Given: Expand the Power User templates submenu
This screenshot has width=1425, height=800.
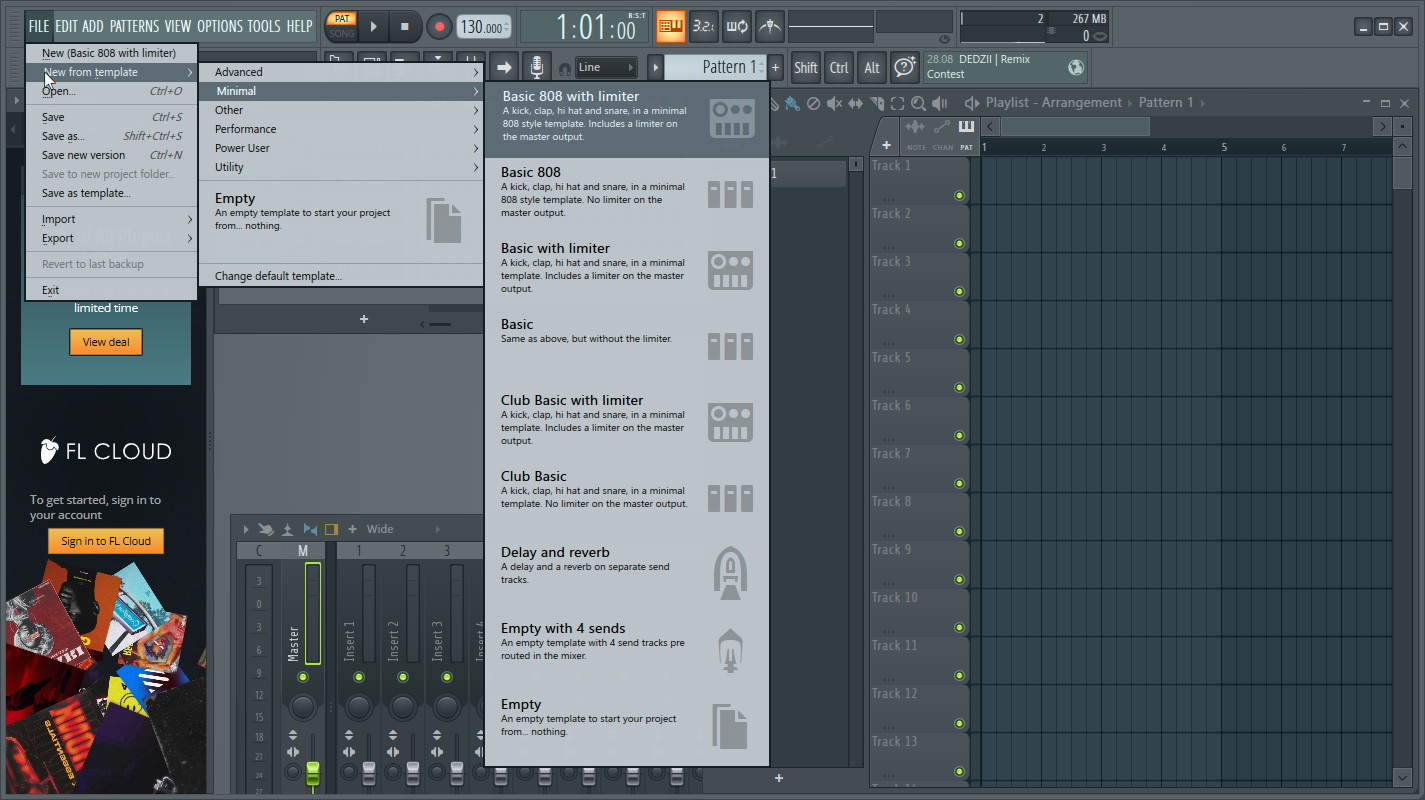Looking at the screenshot, I should tap(341, 148).
